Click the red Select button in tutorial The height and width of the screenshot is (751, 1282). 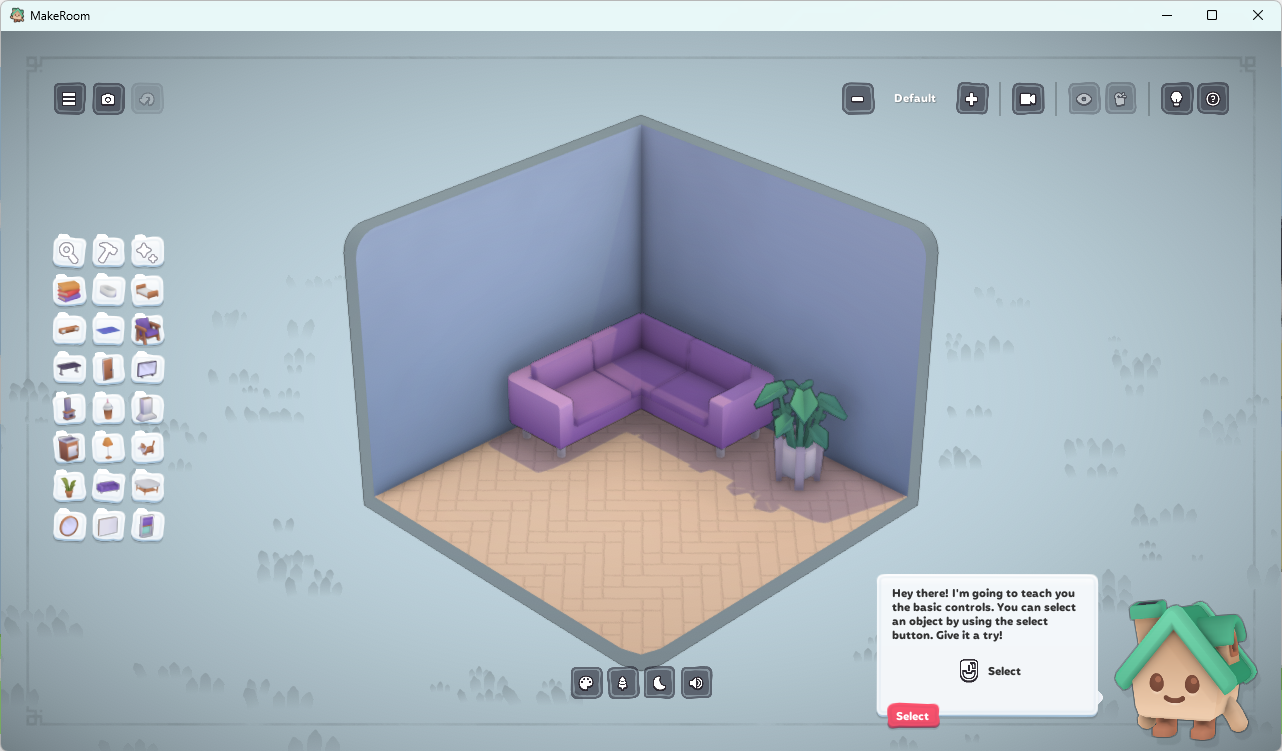(x=912, y=716)
